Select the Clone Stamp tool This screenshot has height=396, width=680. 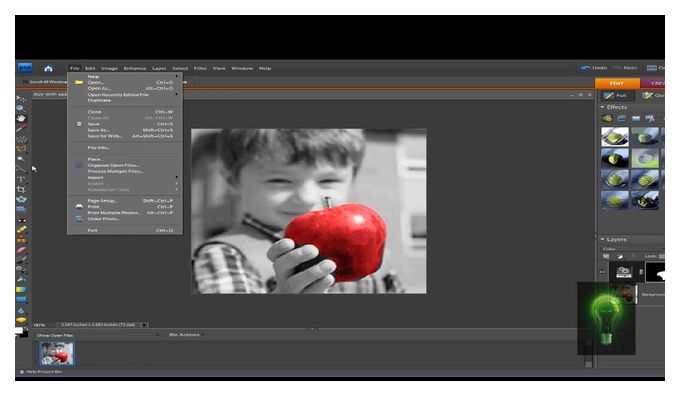tap(20, 239)
